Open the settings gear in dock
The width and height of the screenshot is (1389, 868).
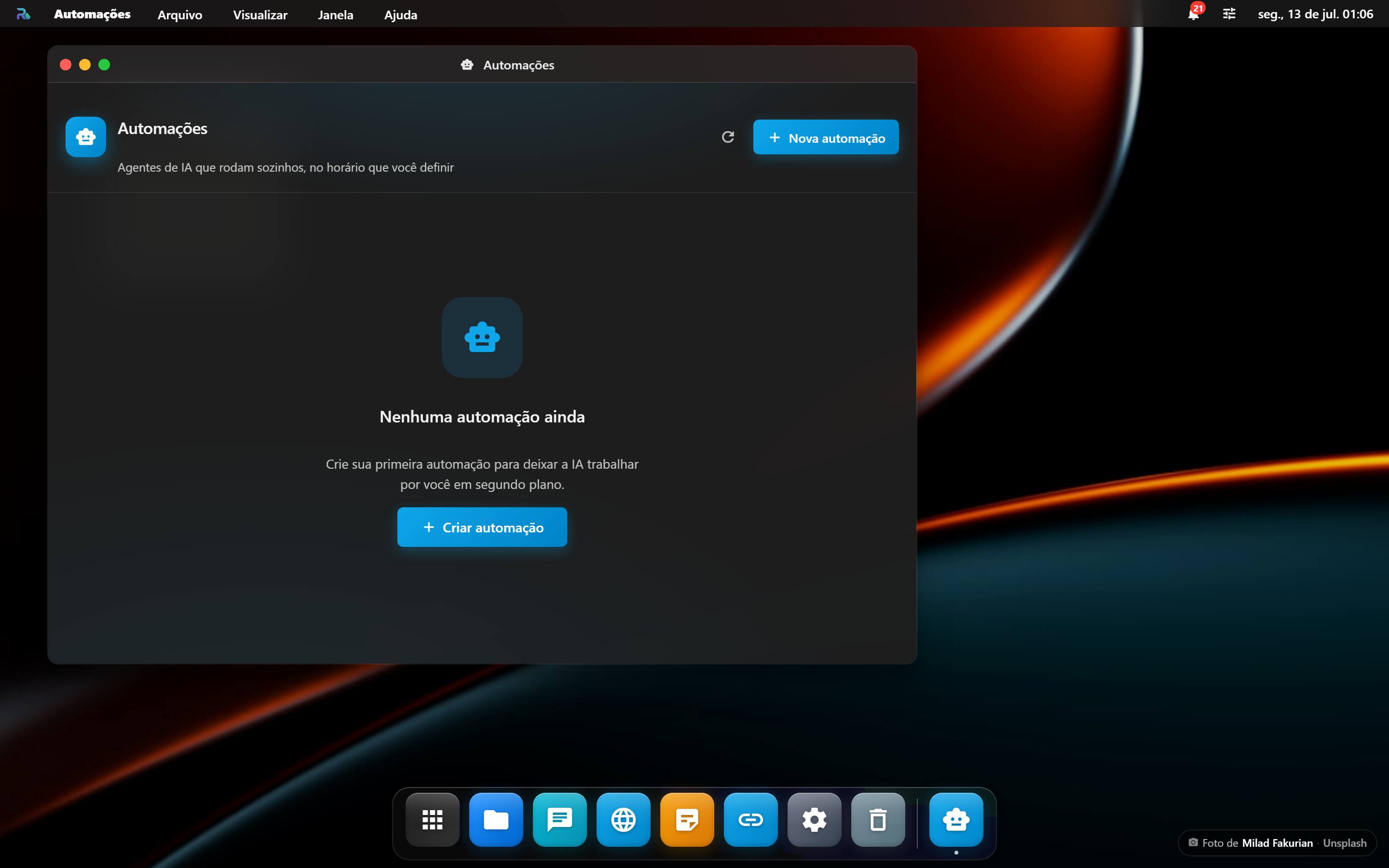point(815,819)
